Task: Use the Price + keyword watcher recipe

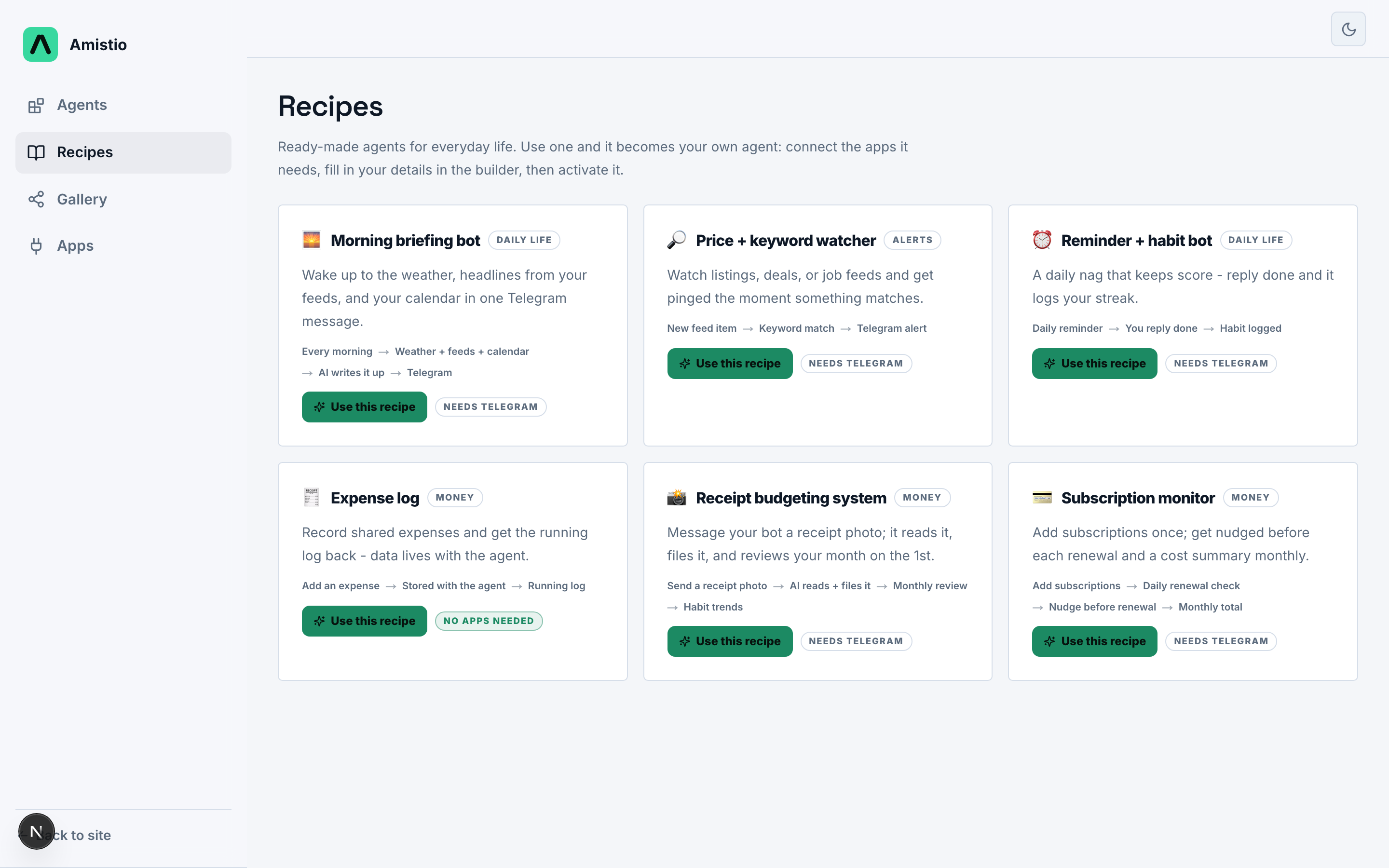Action: coord(730,364)
